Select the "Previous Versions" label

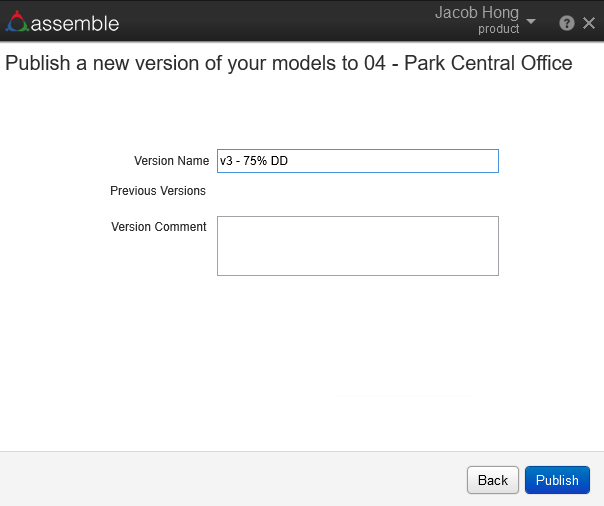pyautogui.click(x=158, y=191)
